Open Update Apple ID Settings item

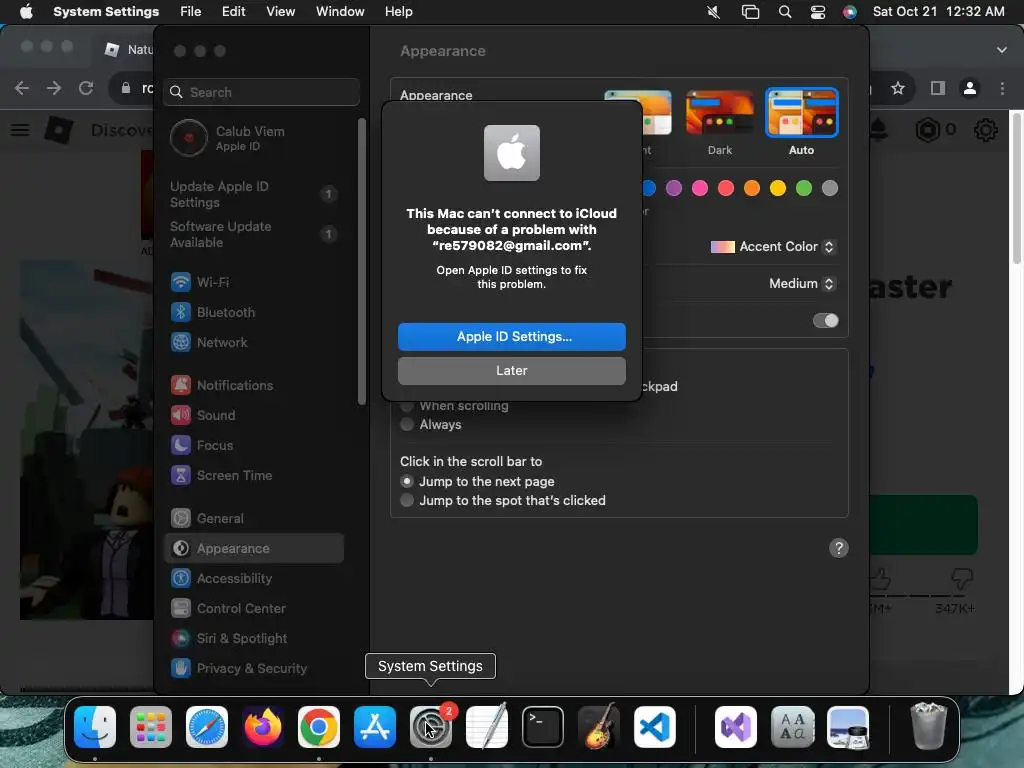(x=254, y=194)
